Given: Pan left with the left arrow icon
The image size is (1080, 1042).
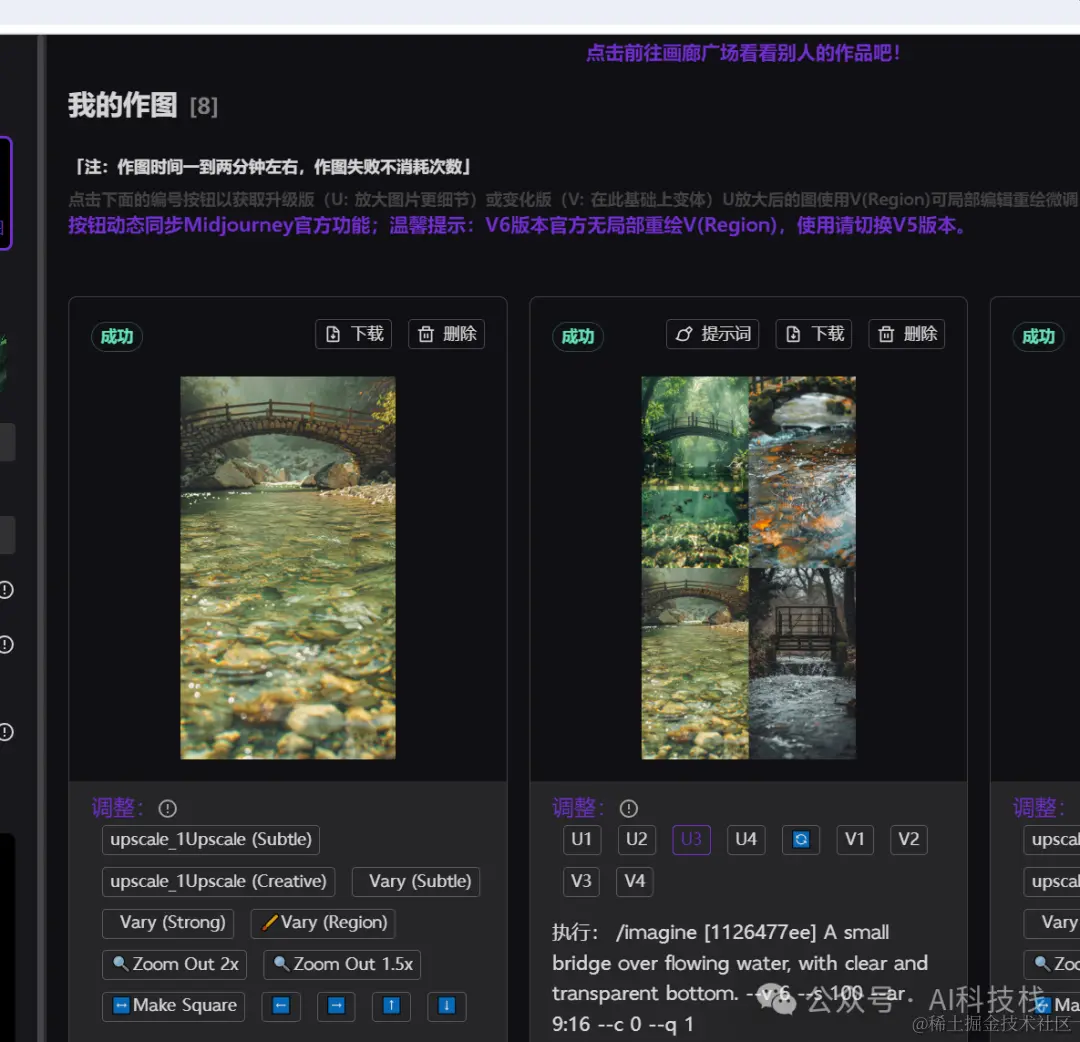Looking at the screenshot, I should [x=281, y=1006].
